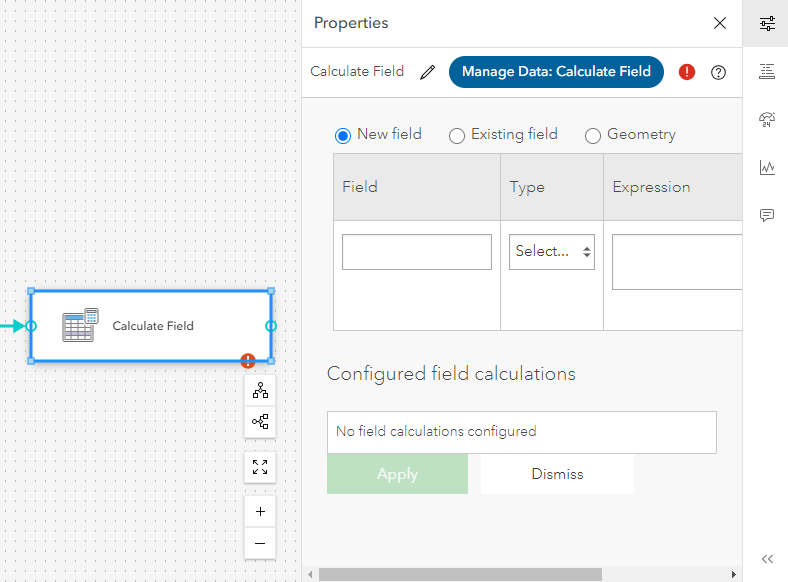Edit the Calculate Field name with pencil

pyautogui.click(x=428, y=72)
